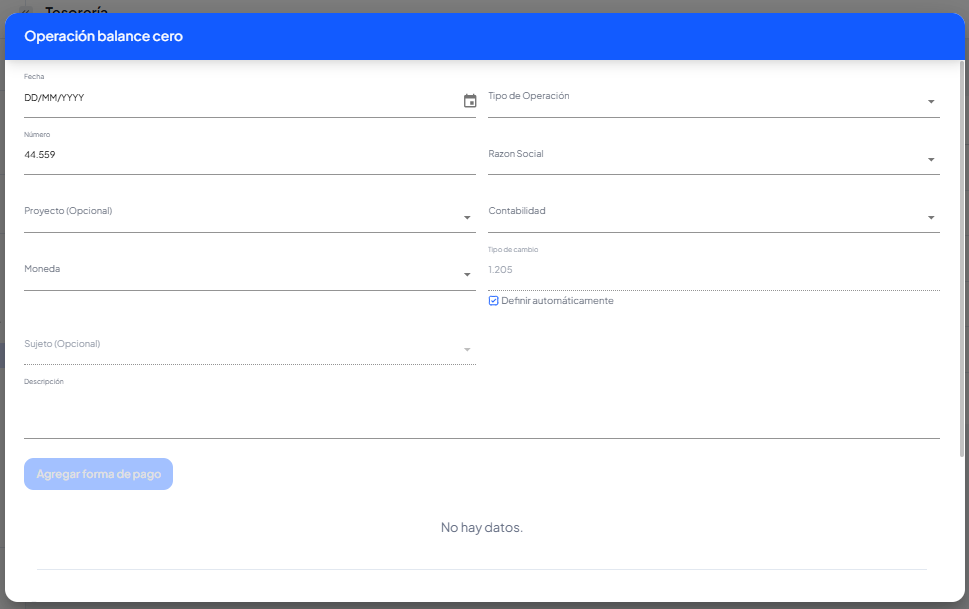Click the Contabilidad dropdown arrow

click(931, 218)
